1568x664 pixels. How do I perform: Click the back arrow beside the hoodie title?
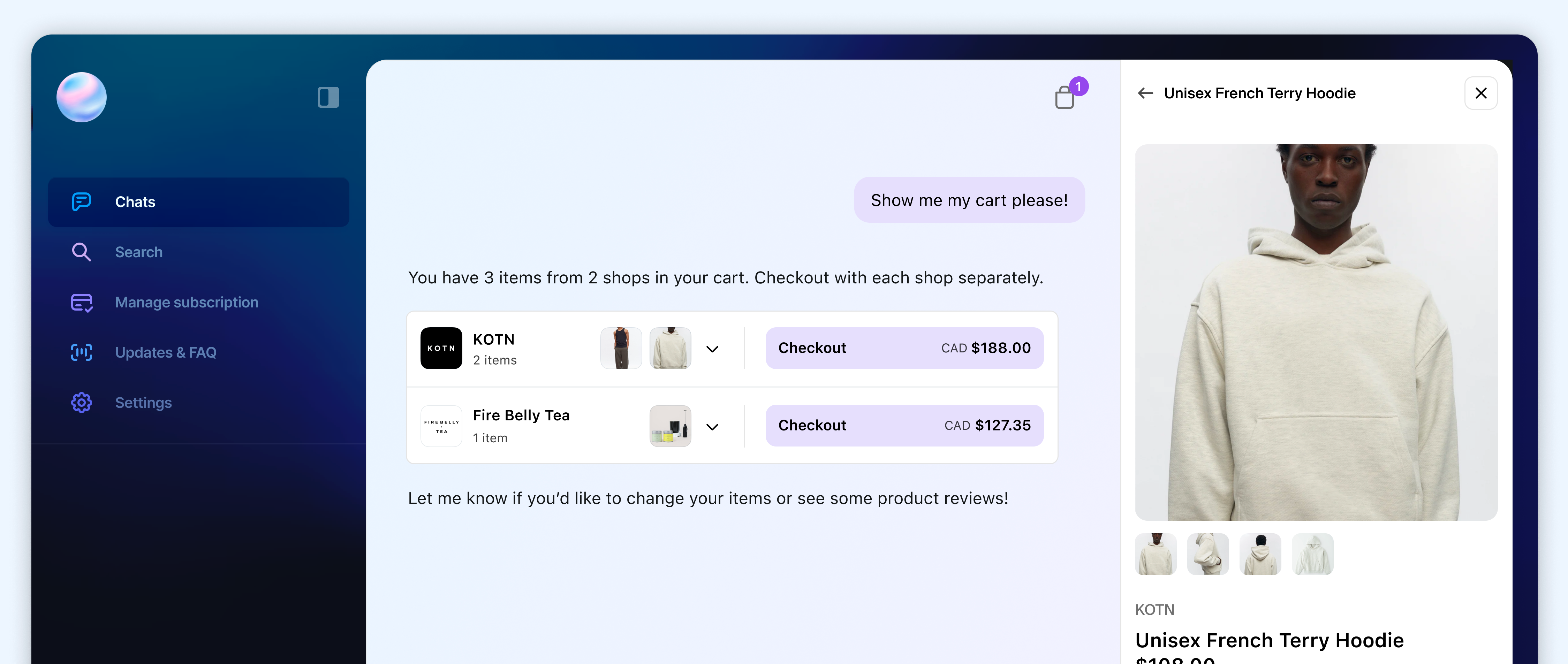click(x=1145, y=93)
